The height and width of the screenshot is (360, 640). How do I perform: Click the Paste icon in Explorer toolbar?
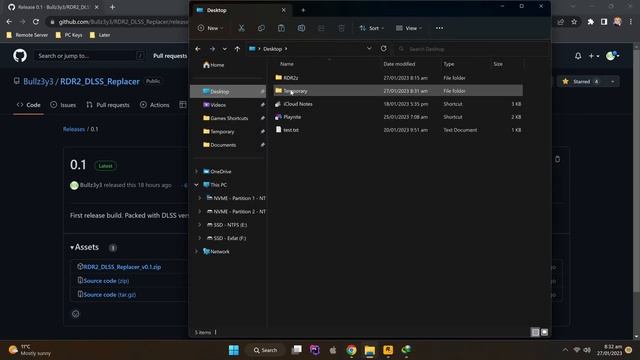(281, 28)
